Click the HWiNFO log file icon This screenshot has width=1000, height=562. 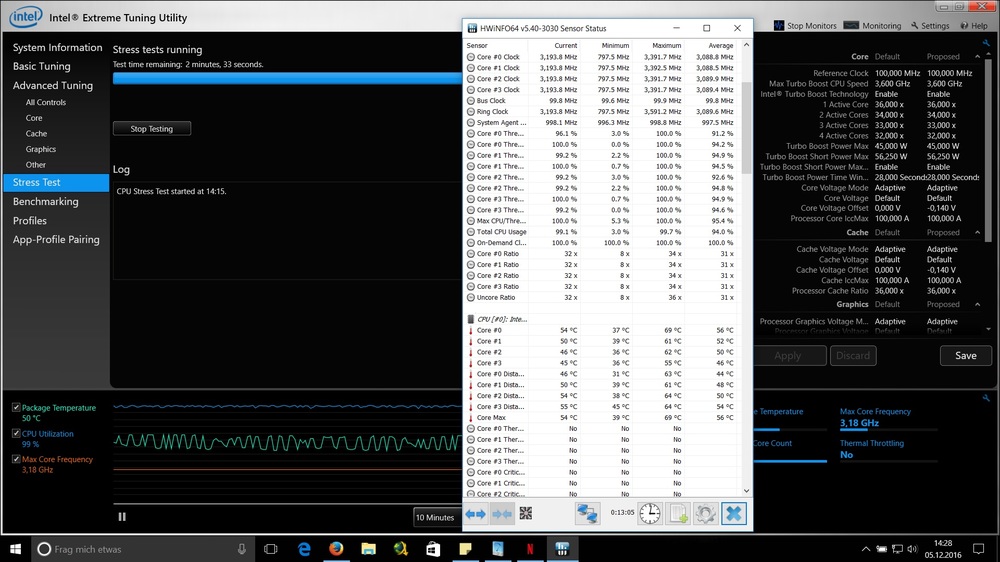coord(678,514)
